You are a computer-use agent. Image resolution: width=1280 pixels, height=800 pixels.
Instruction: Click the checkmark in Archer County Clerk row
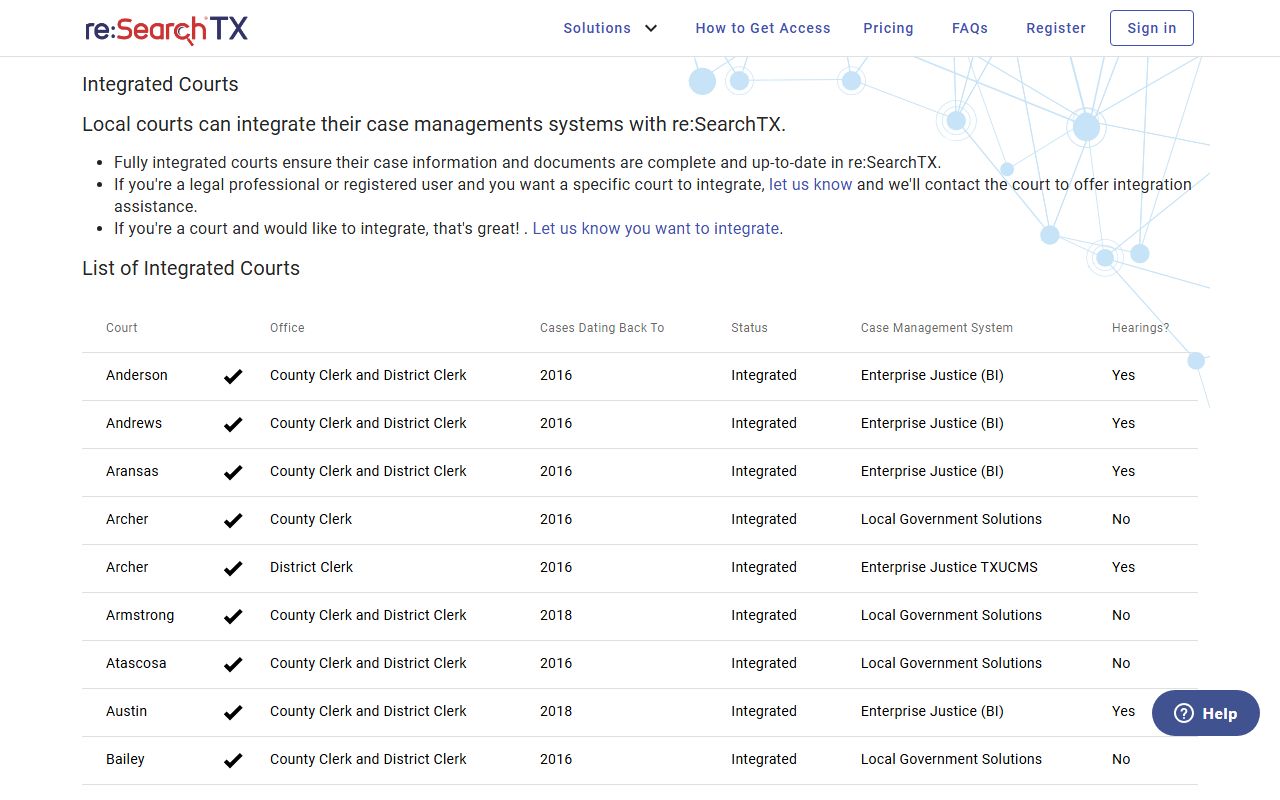point(233,520)
